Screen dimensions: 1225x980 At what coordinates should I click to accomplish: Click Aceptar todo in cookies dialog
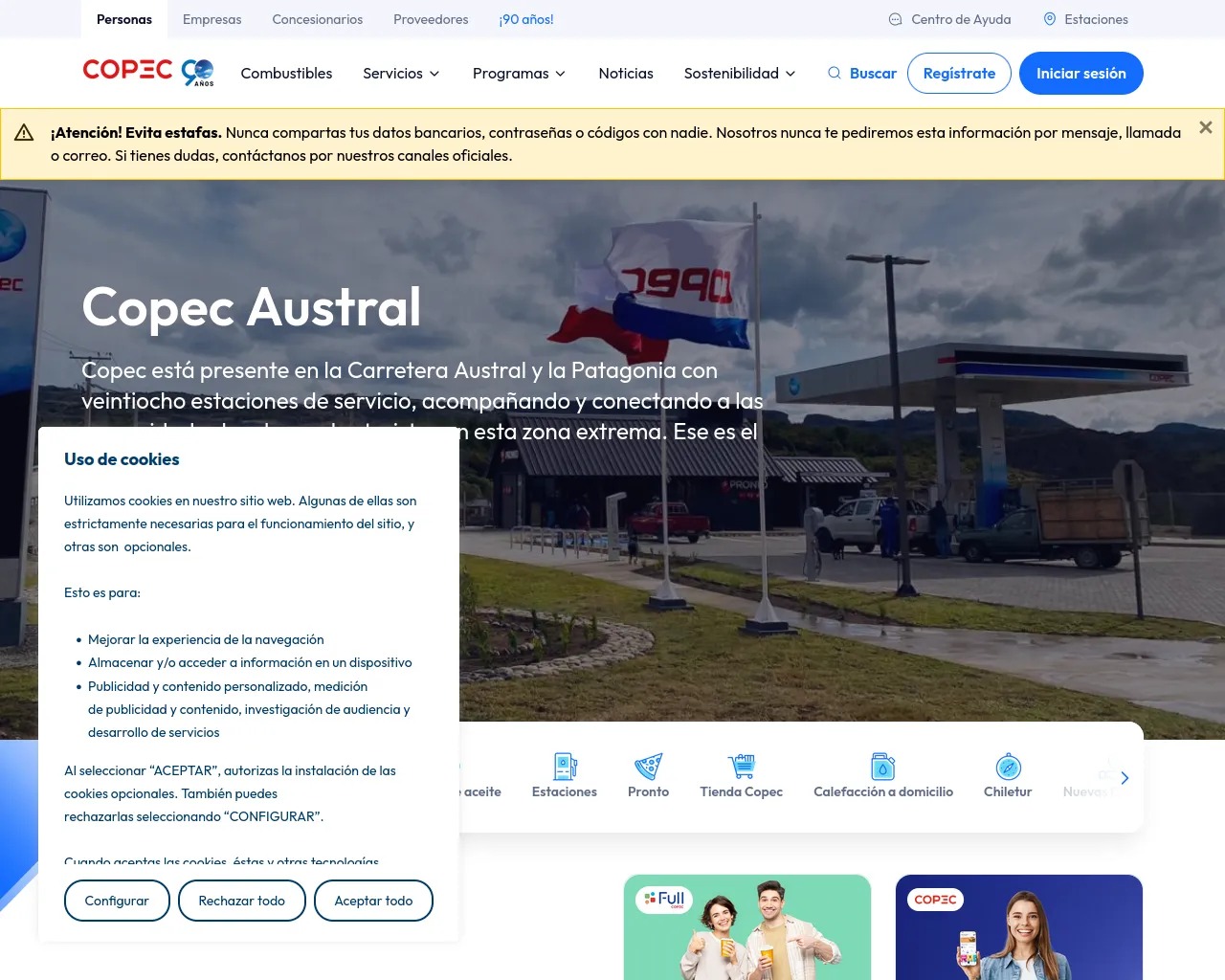pos(373,901)
